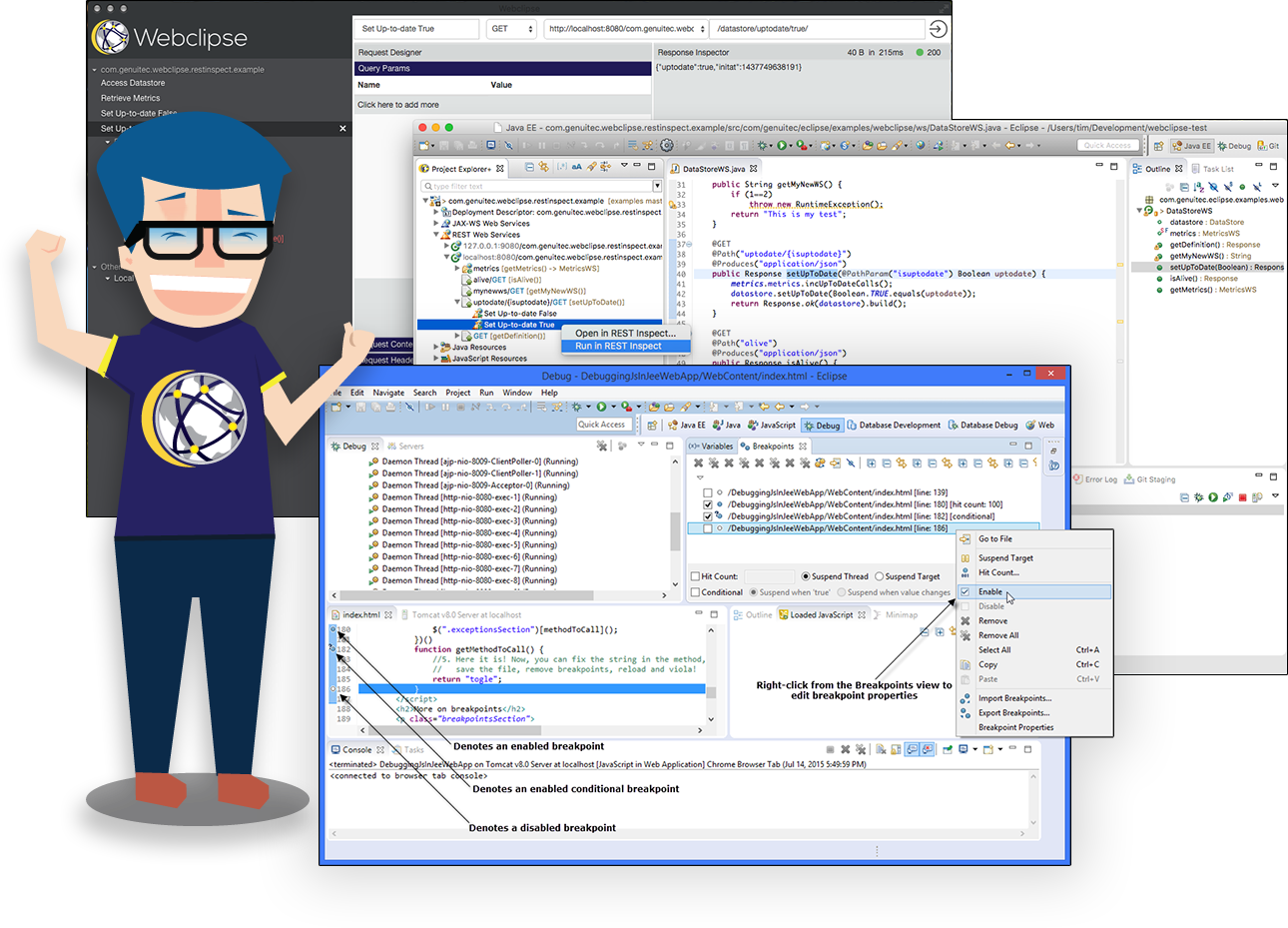This screenshot has width=1288, height=928.
Task: Select the Suspend Thread radio button
Action: click(806, 576)
